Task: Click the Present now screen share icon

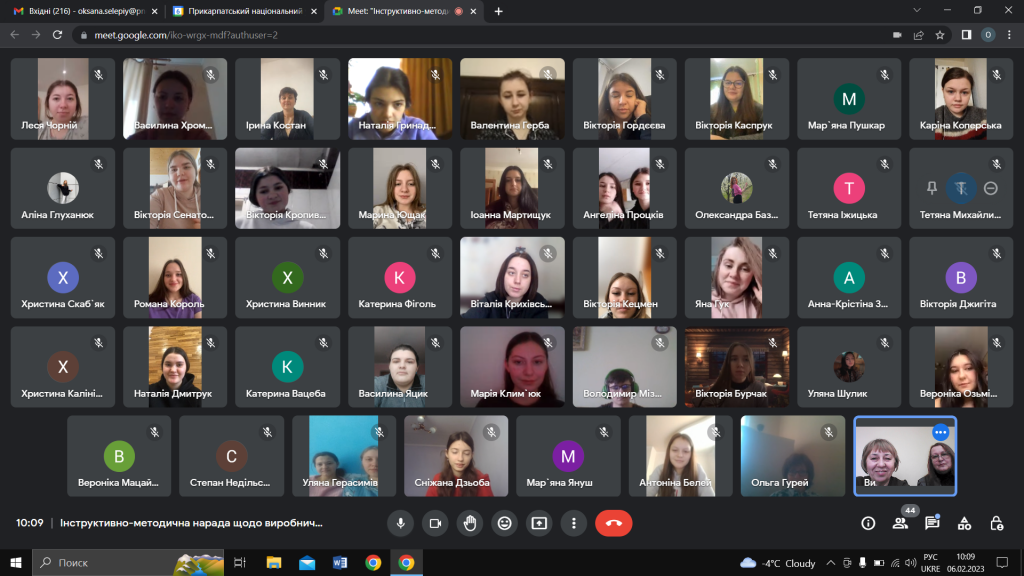Action: pos(539,522)
